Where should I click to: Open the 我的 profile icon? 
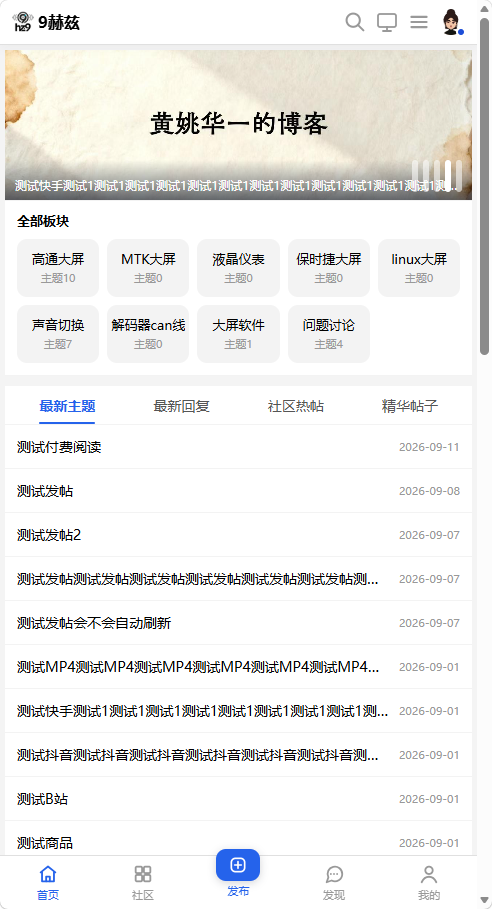429,874
